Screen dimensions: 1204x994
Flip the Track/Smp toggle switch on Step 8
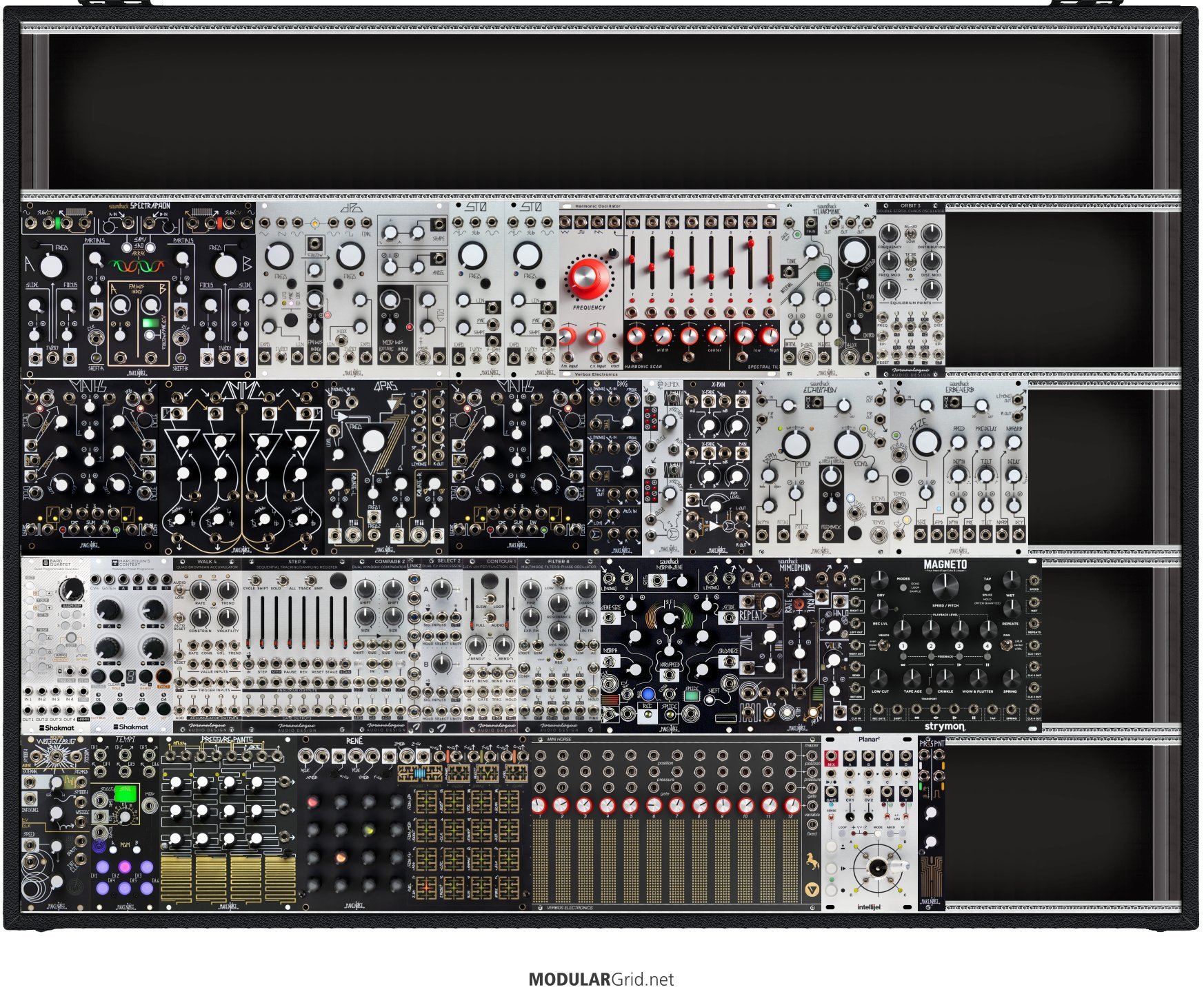[312, 581]
